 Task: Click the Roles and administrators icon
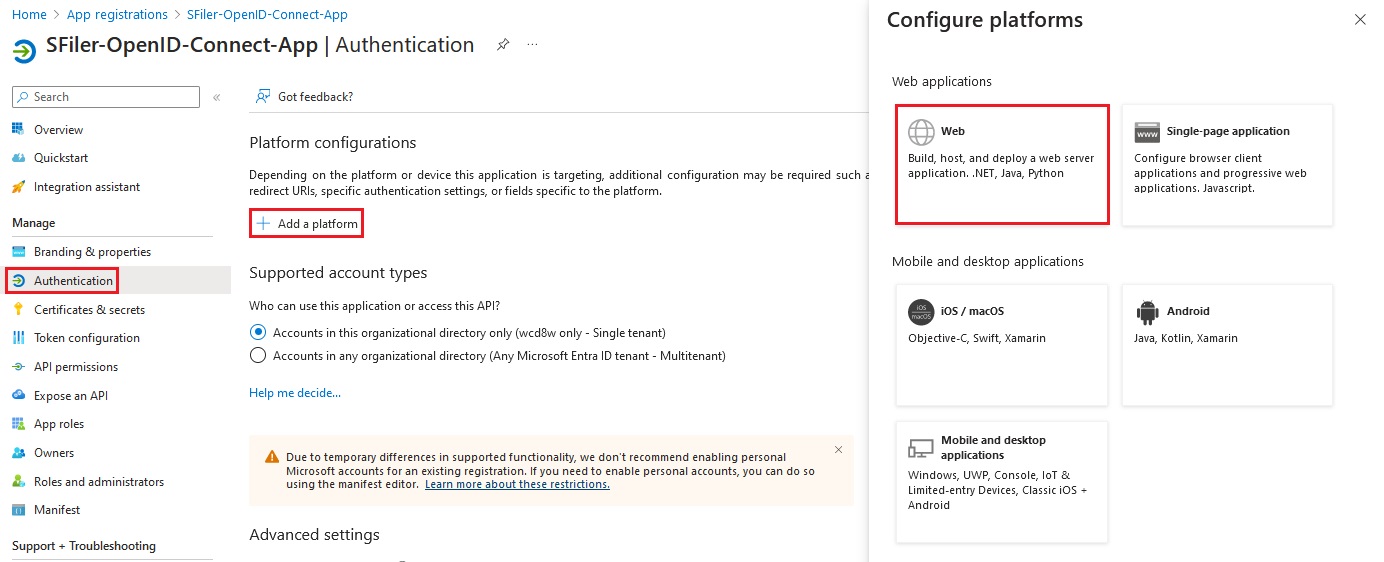[x=18, y=482]
